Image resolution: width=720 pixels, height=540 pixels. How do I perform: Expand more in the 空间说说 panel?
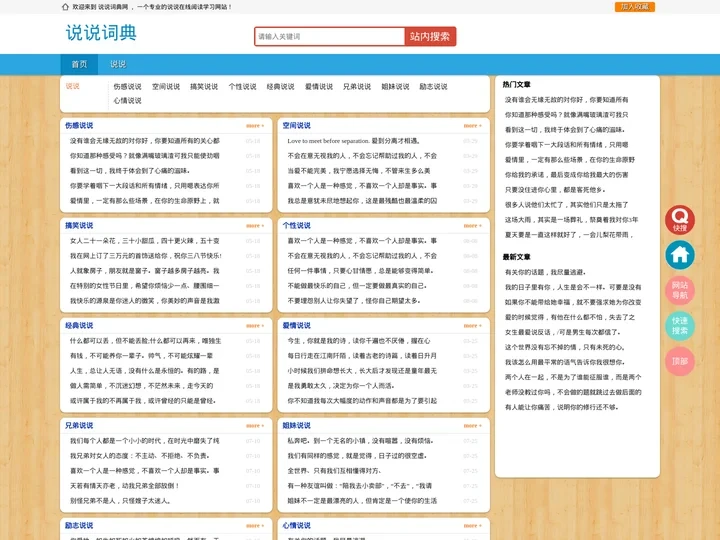coord(472,125)
